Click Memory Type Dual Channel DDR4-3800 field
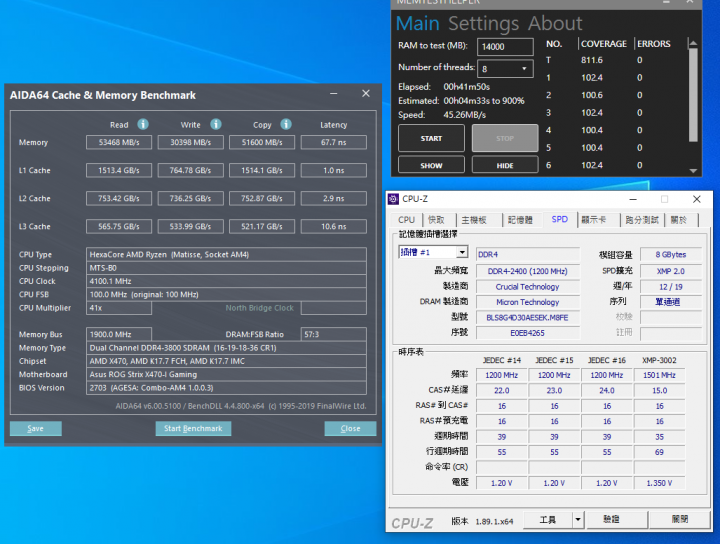720x544 pixels. point(226,348)
